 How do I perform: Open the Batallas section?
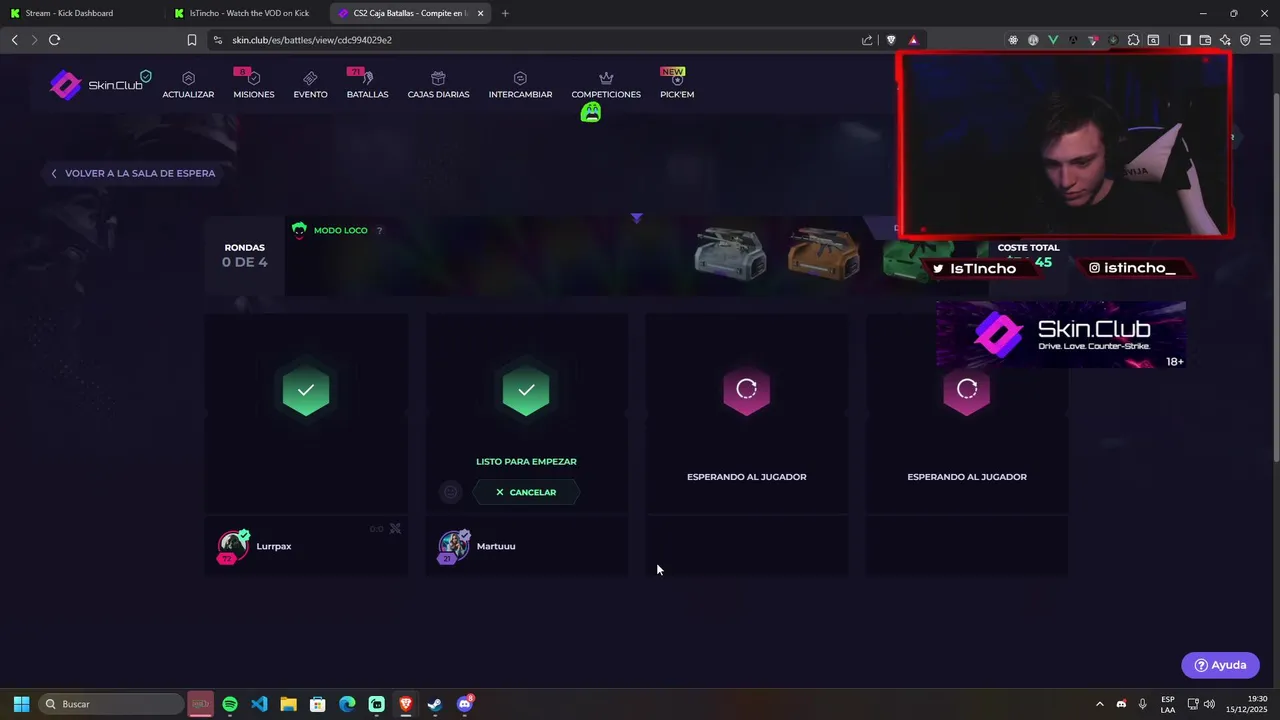click(x=367, y=85)
